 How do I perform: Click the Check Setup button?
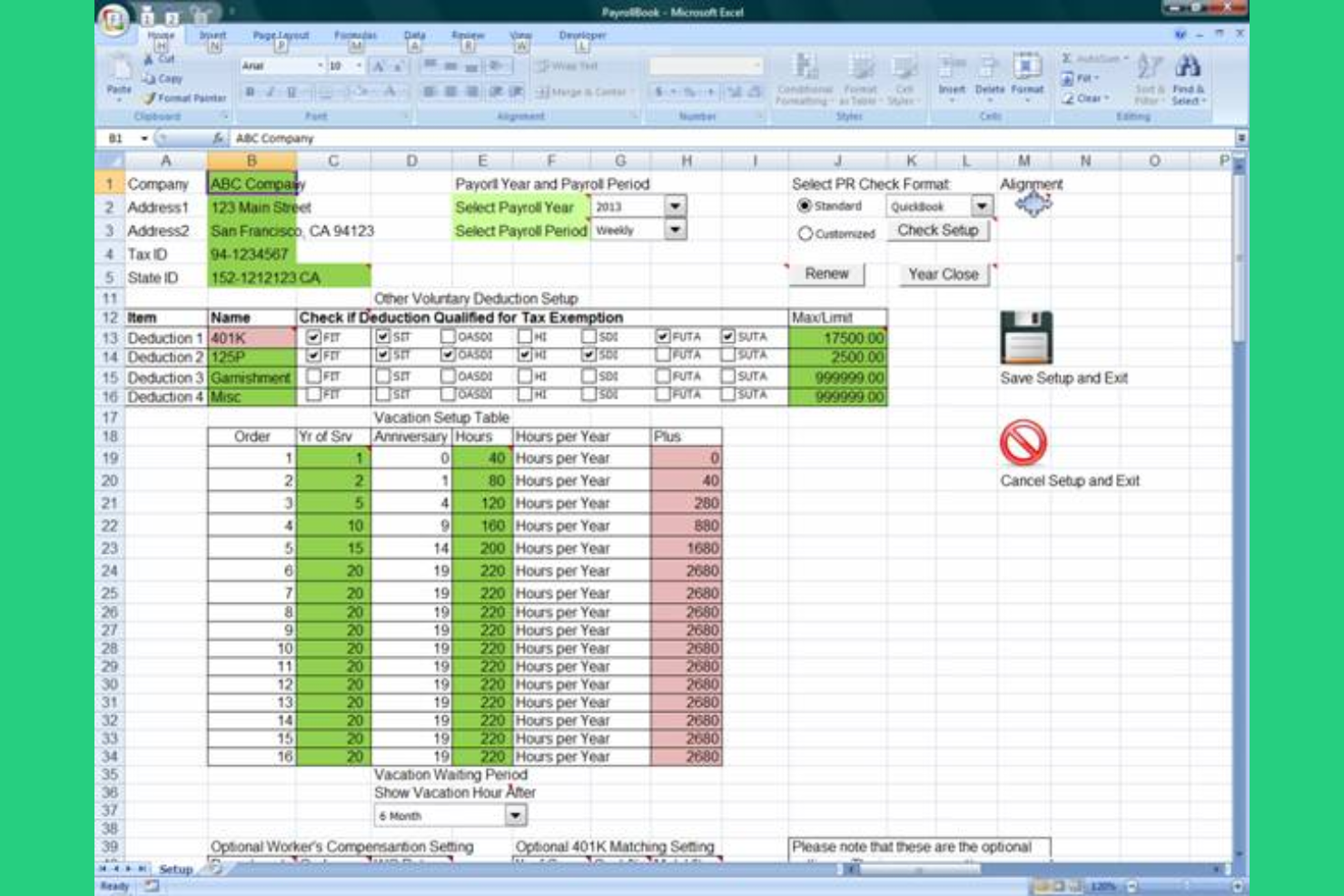point(938,231)
